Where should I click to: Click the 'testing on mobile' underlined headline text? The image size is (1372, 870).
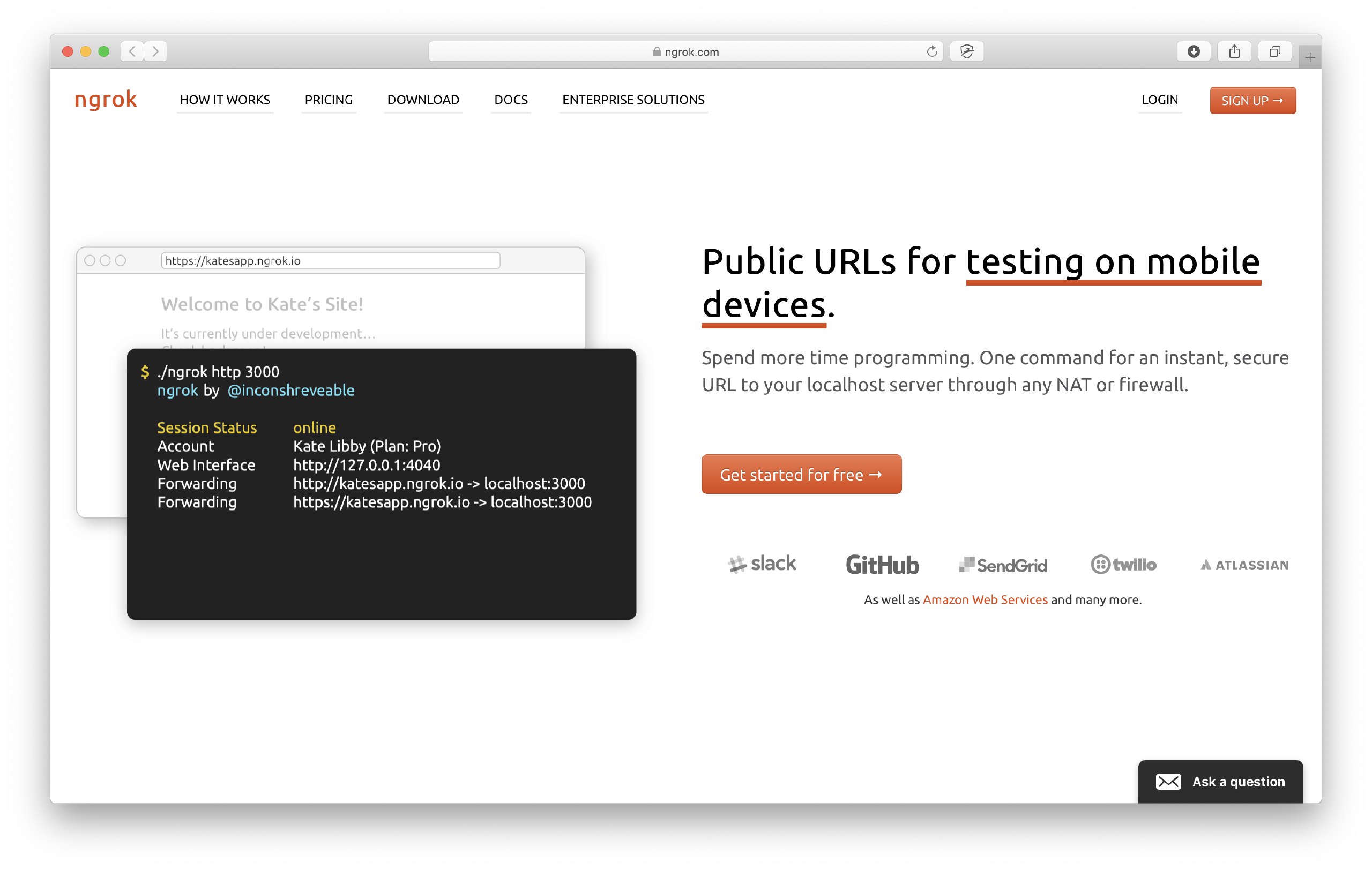[1113, 262]
